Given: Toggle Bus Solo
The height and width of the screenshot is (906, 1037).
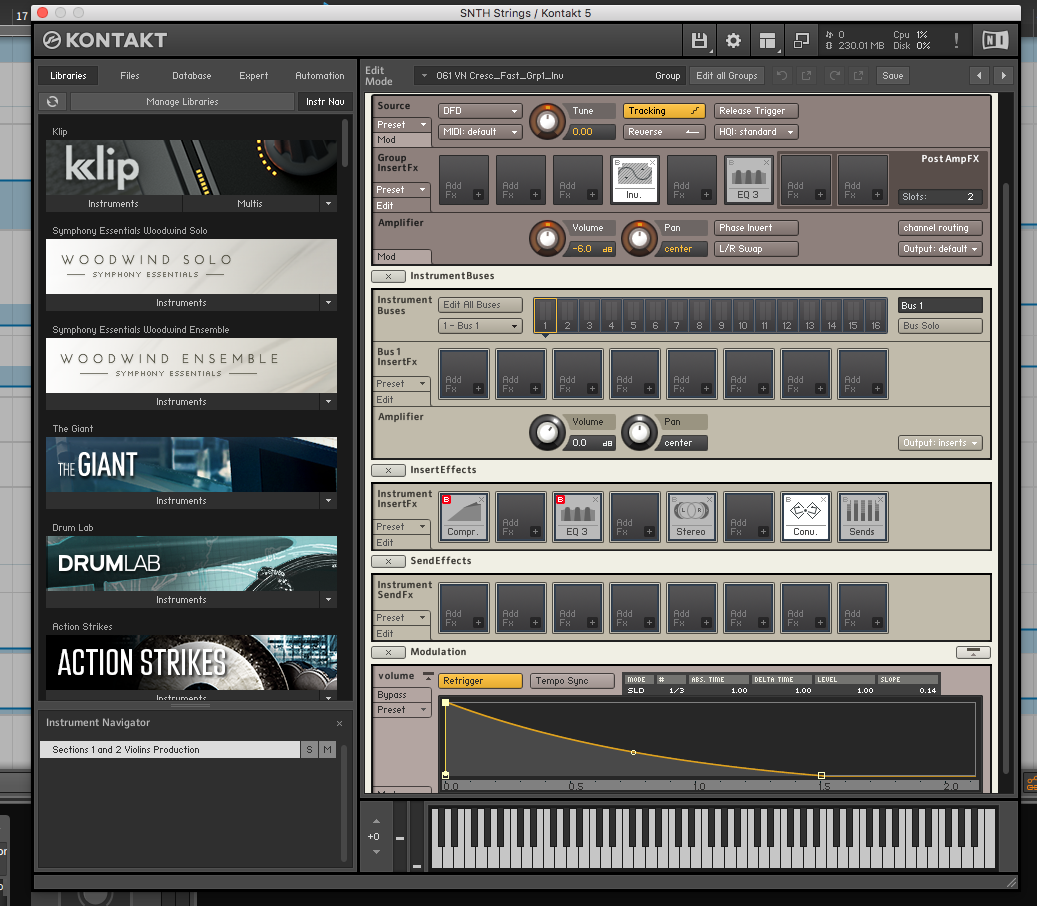Looking at the screenshot, I should tap(940, 326).
